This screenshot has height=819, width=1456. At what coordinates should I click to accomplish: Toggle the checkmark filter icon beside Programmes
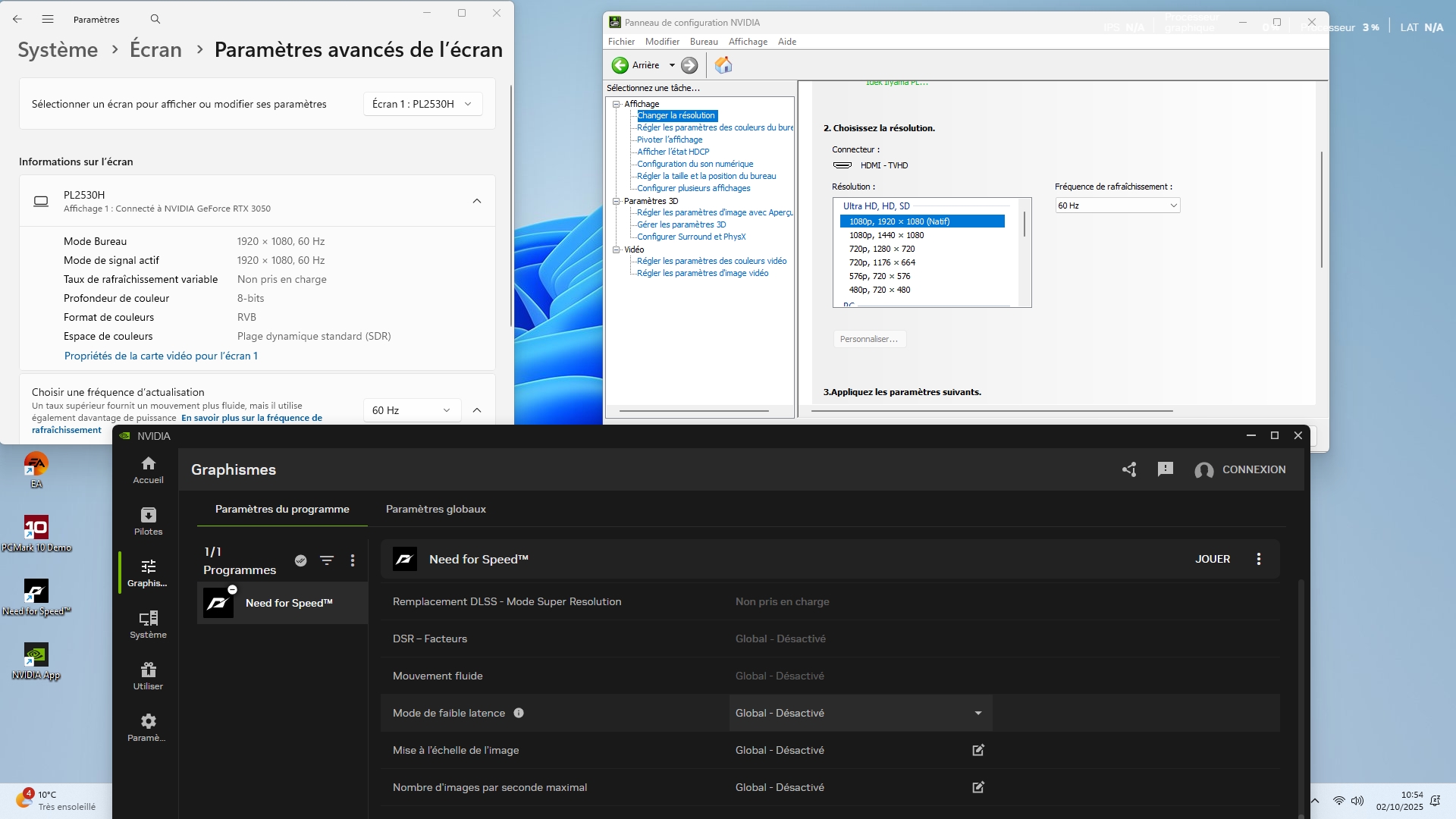click(301, 560)
